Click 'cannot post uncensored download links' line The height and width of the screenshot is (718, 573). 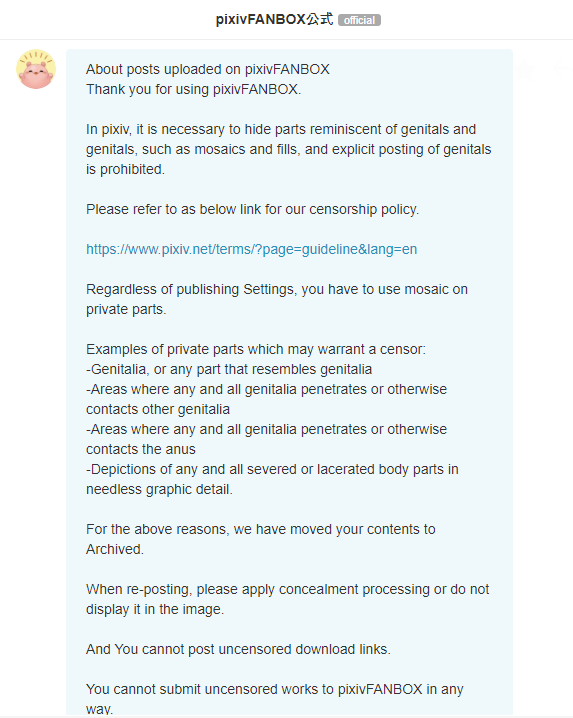[238, 649]
